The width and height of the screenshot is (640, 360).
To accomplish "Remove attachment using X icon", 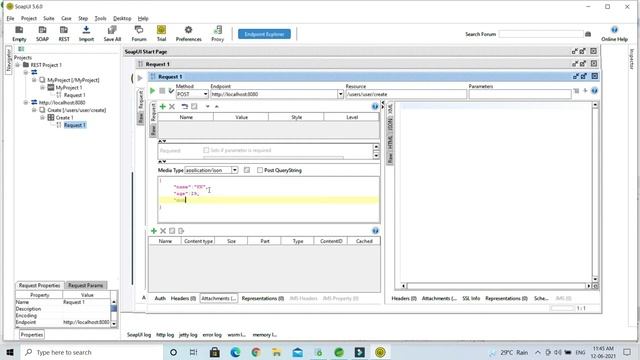I will 163,231.
